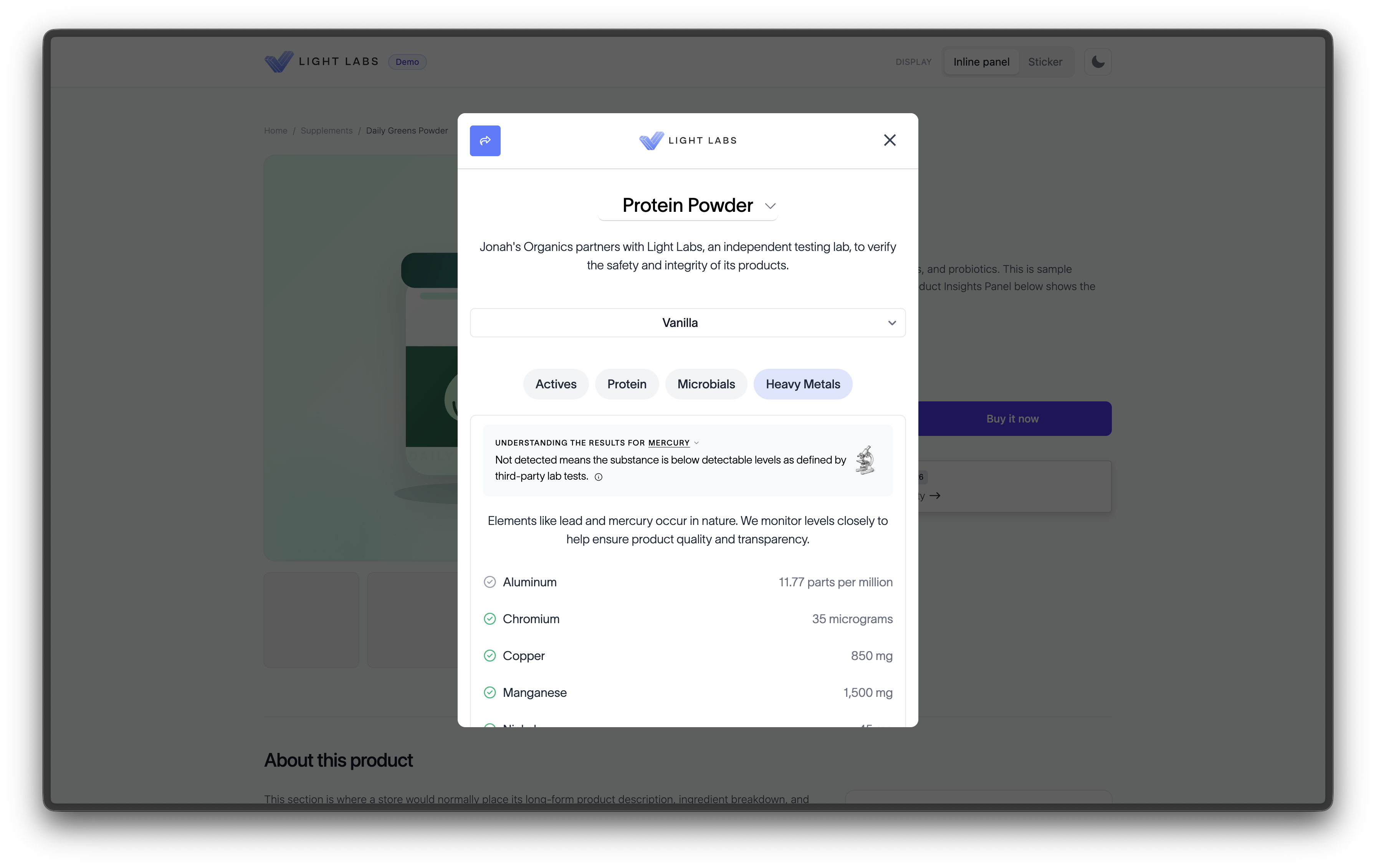This screenshot has height=868, width=1376.
Task: Toggle dark mode moon icon
Action: click(1098, 62)
